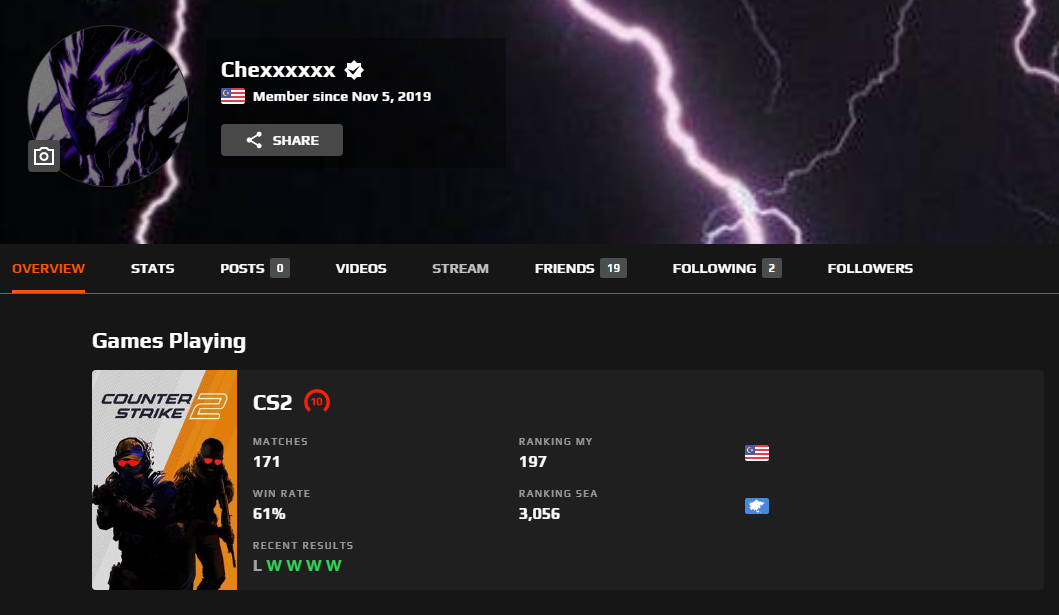Screen dimensions: 1059x615
Task: Click the verified badge beside Chexxxxxx
Action: pyautogui.click(x=354, y=70)
